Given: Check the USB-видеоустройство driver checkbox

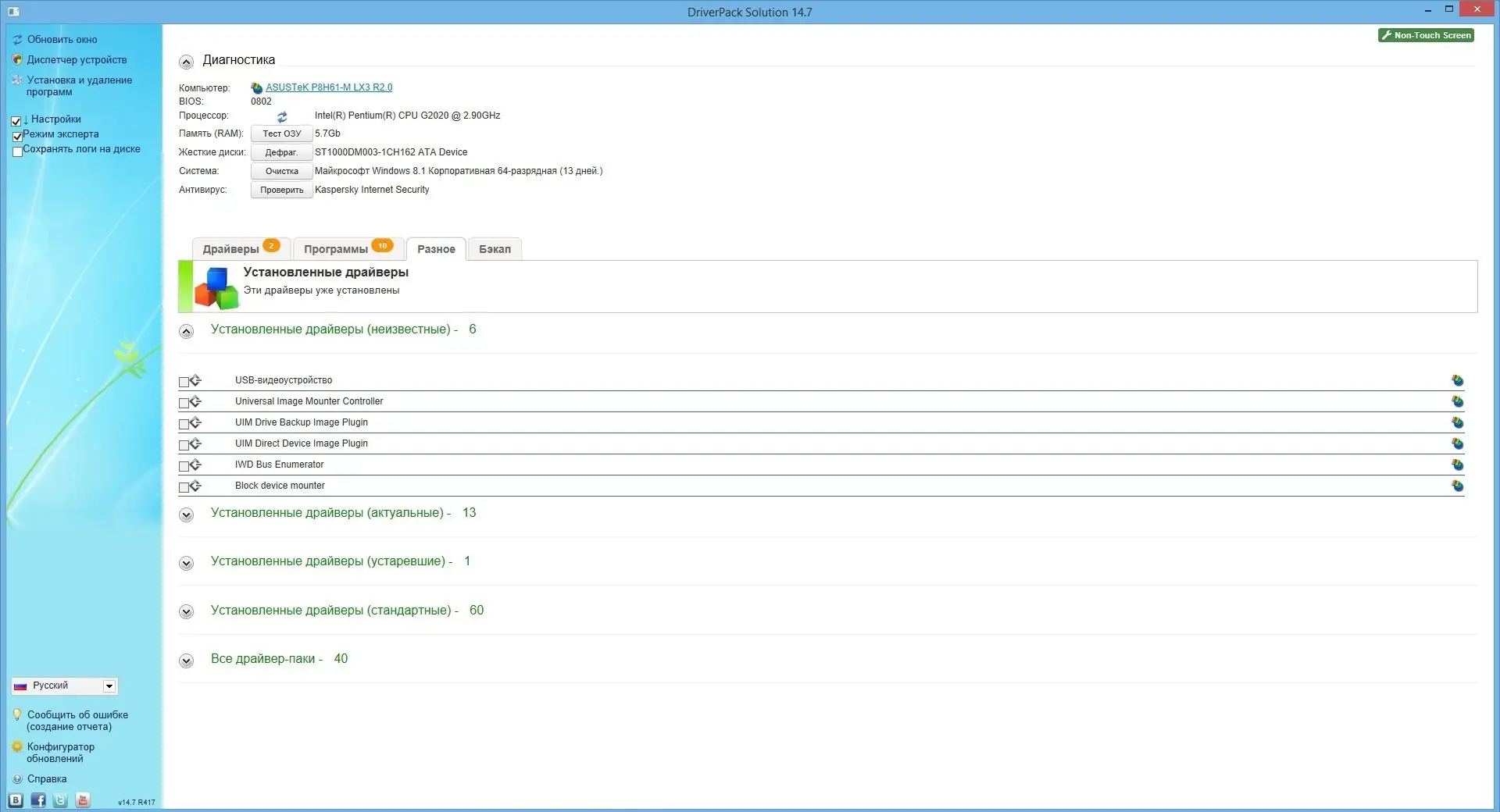Looking at the screenshot, I should pos(184,382).
